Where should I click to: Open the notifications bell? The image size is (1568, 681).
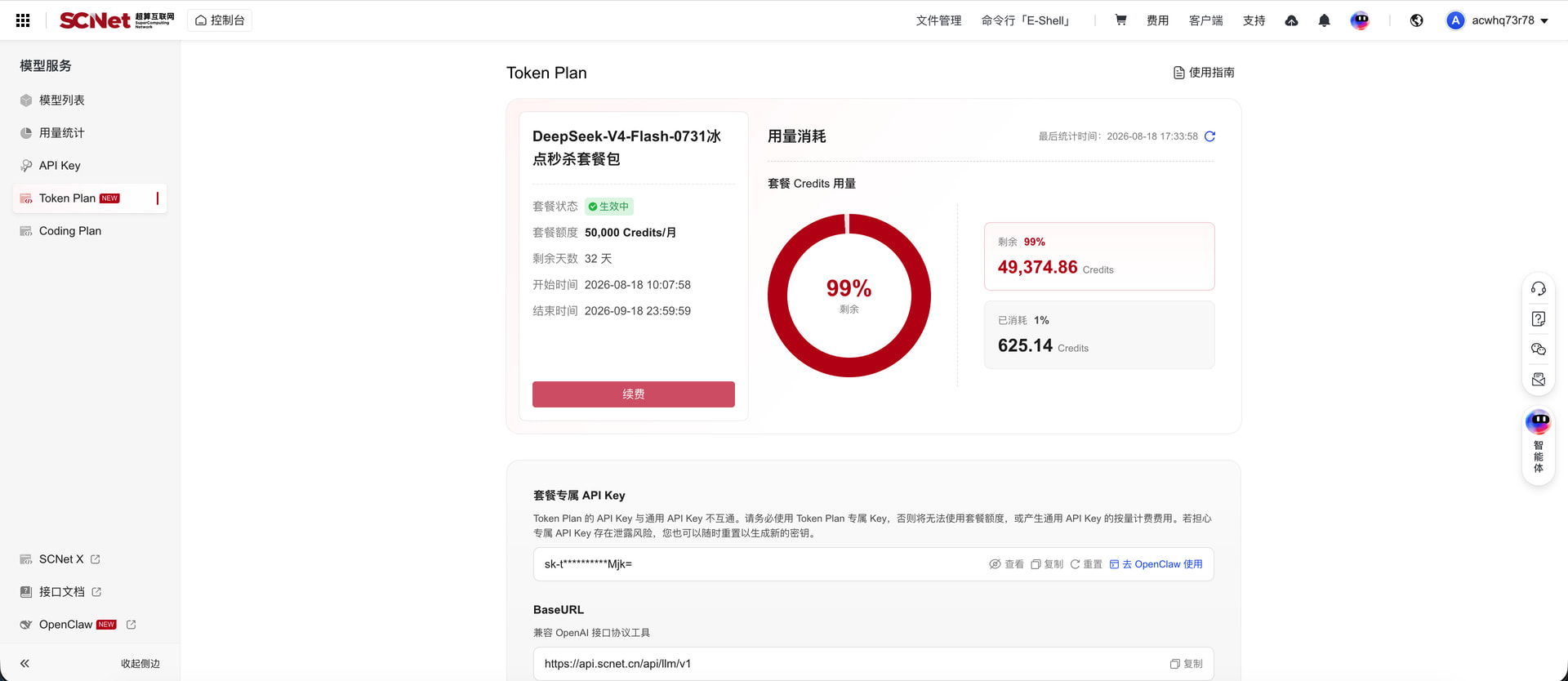coord(1324,20)
